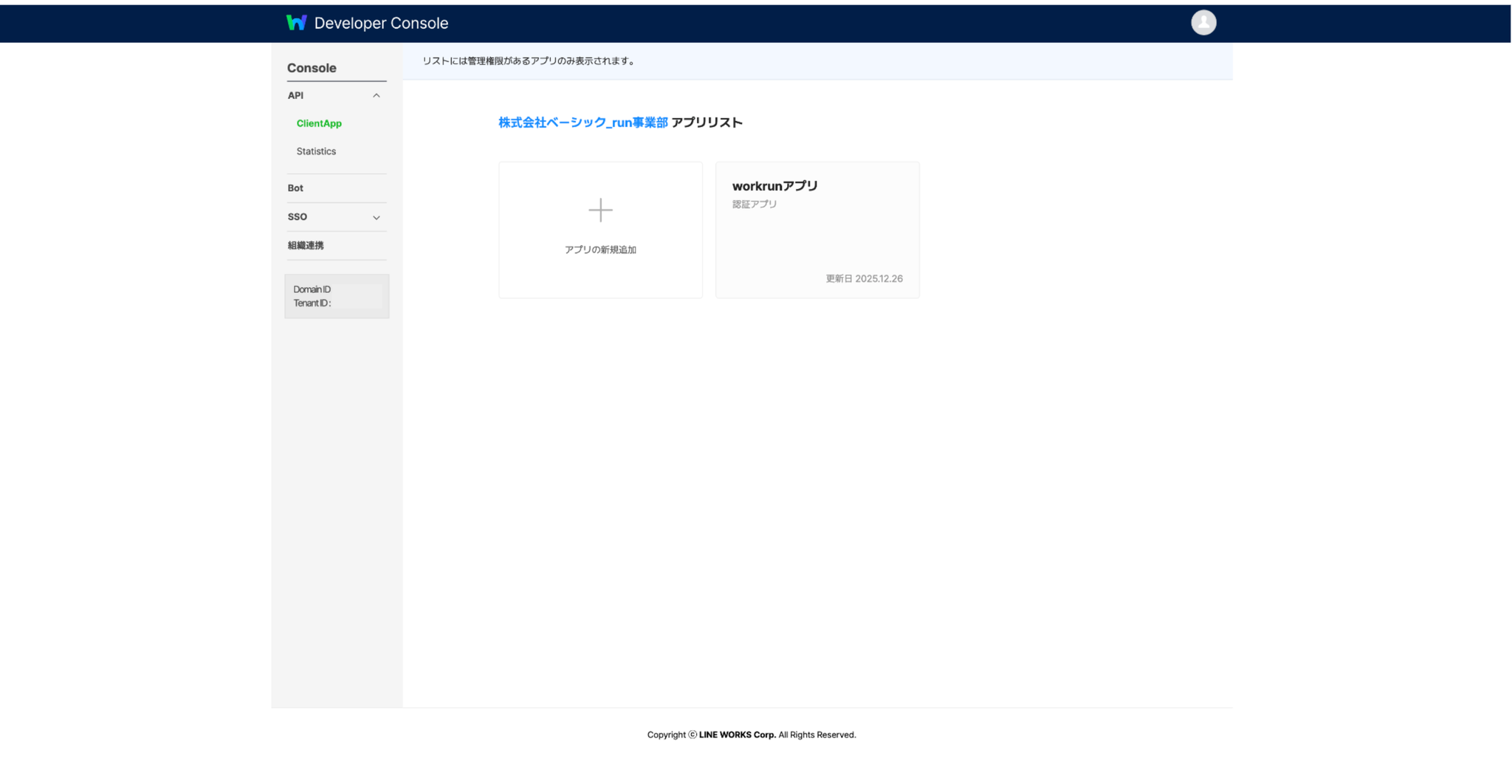Viewport: 1512px width, 784px height.
Task: Click the LINE WORKS Corp. copyright text
Action: pos(738,735)
